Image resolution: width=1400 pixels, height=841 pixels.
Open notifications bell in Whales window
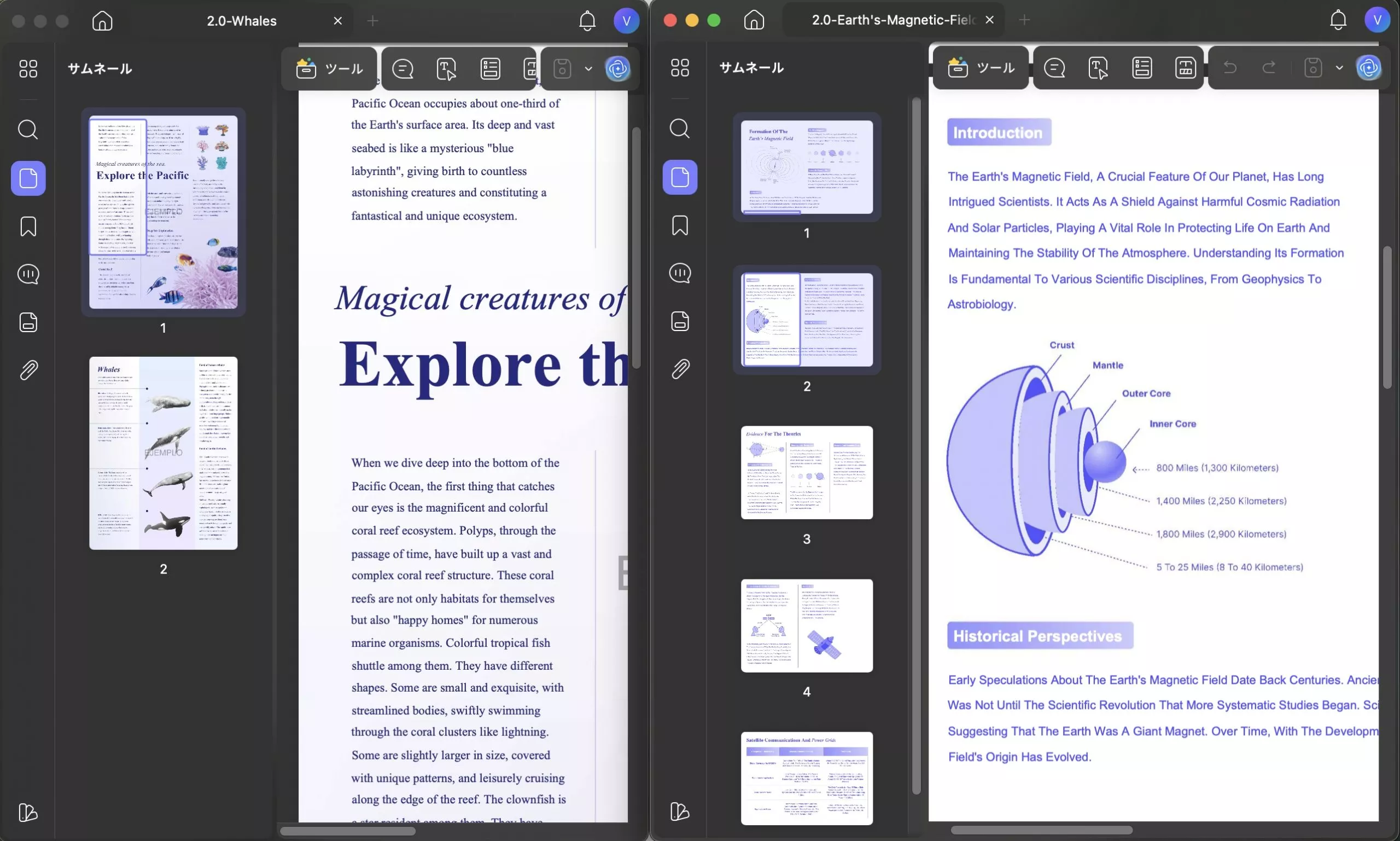click(587, 21)
